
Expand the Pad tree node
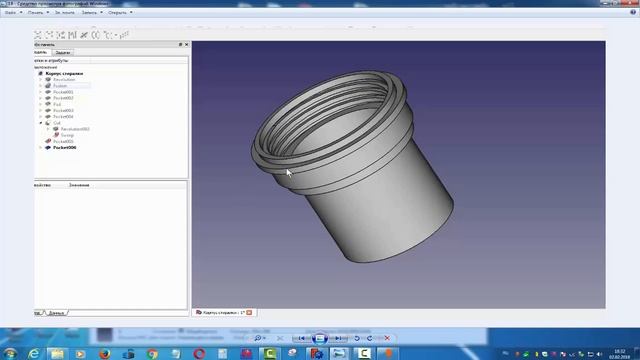tap(40, 104)
